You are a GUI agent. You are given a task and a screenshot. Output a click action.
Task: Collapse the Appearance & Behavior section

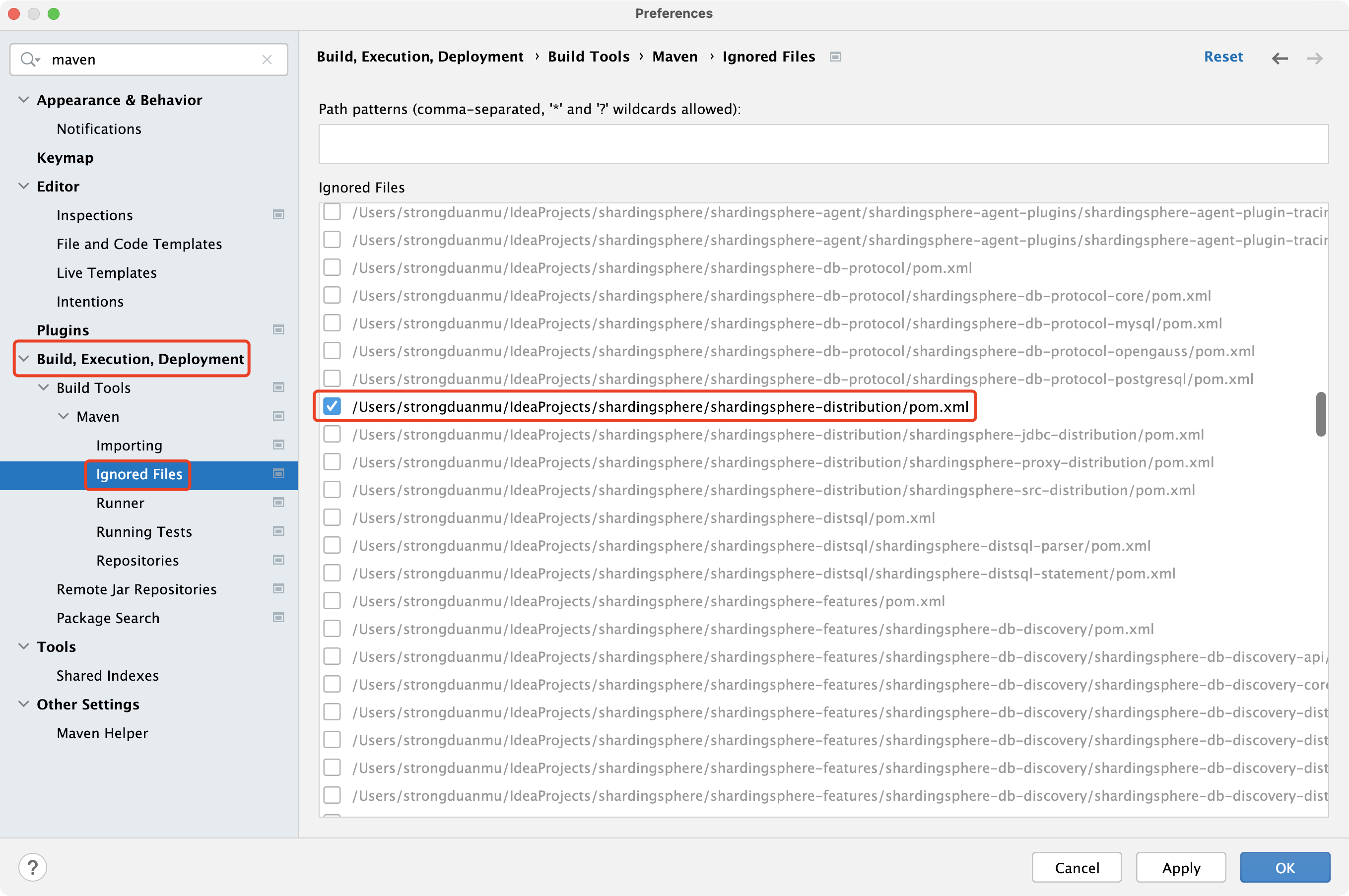tap(24, 99)
